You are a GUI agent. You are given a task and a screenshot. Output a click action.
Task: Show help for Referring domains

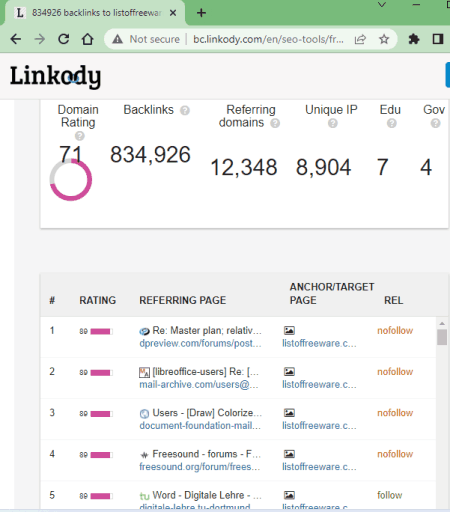[x=275, y=123]
